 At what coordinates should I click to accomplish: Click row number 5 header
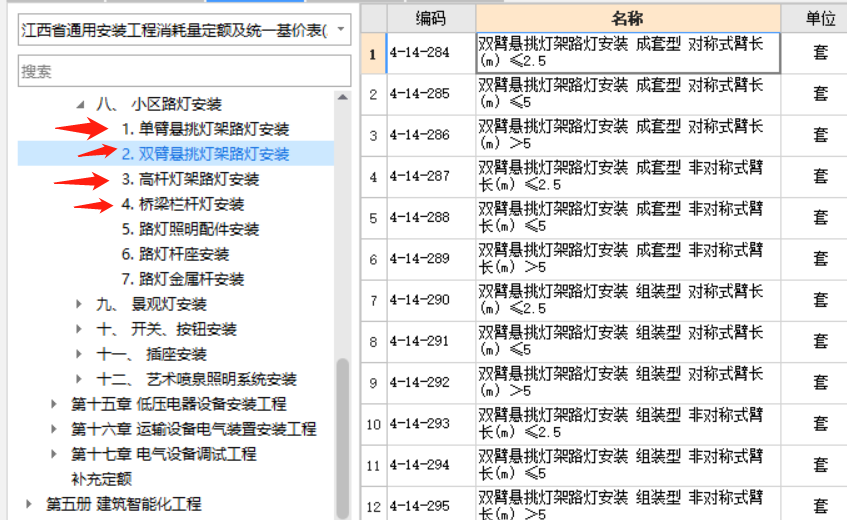373,218
